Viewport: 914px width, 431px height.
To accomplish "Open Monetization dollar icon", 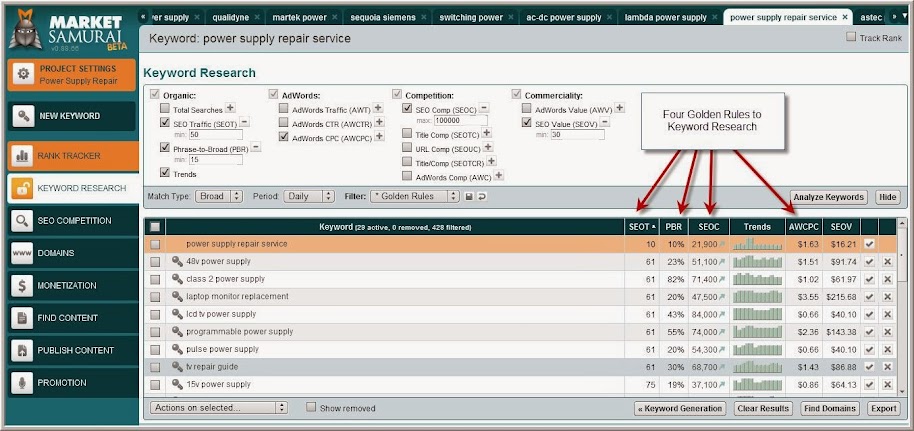I will pyautogui.click(x=22, y=286).
